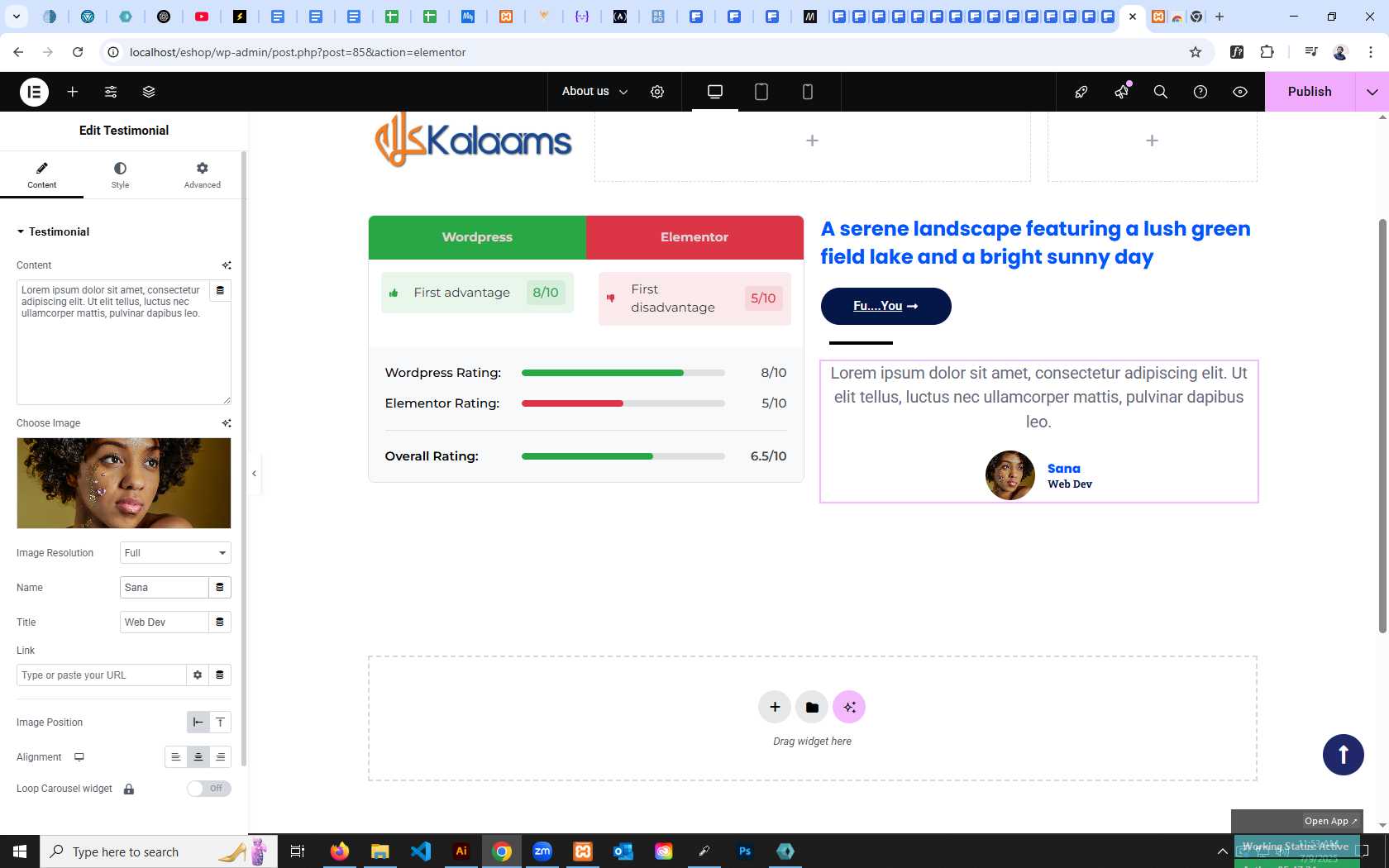Click the Fu....You button
Image resolution: width=1389 pixels, height=868 pixels.
point(886,306)
